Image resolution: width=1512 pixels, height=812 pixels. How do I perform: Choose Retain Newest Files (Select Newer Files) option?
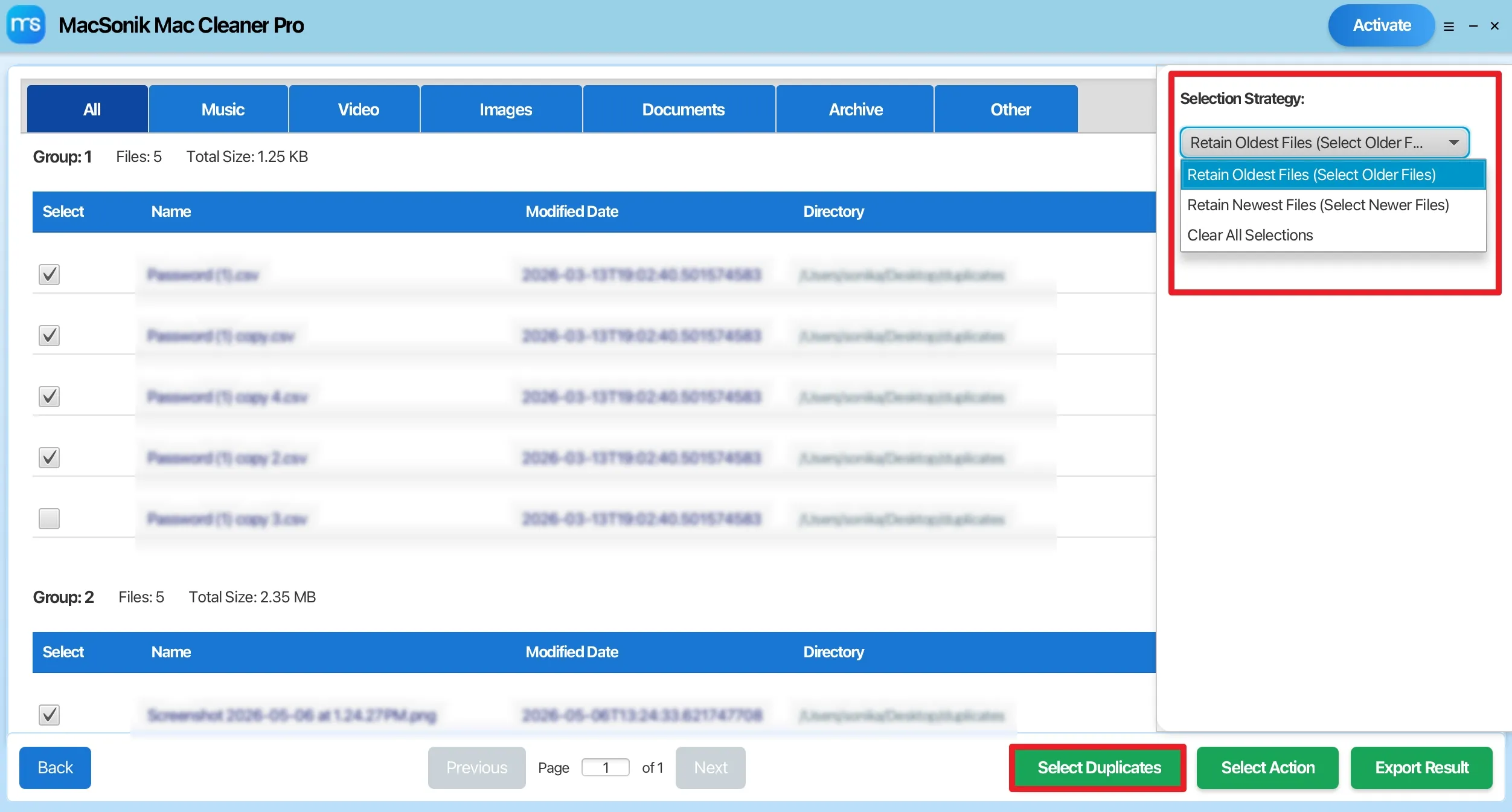pyautogui.click(x=1333, y=205)
